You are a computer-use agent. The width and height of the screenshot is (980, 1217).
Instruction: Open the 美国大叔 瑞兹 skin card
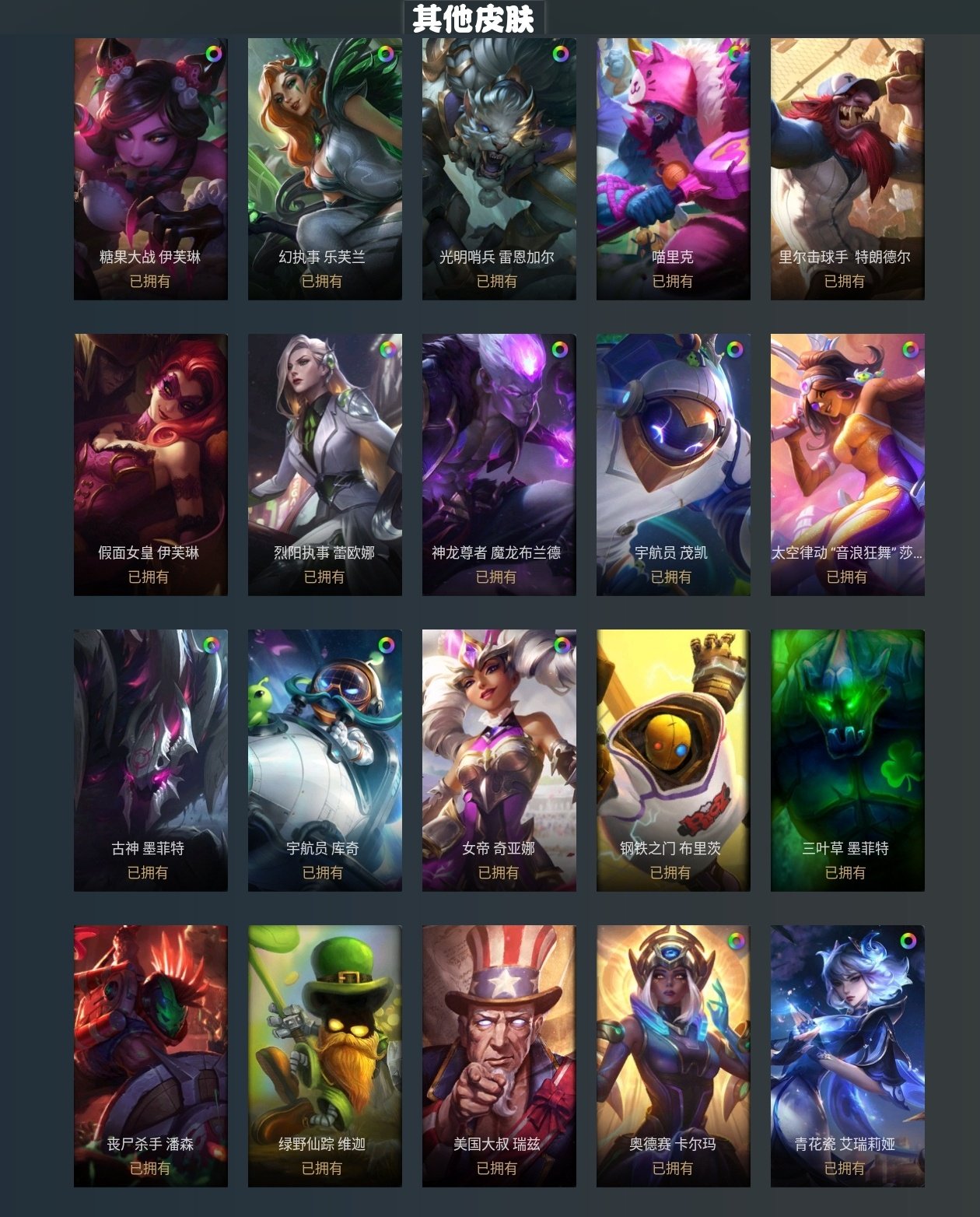click(499, 1056)
